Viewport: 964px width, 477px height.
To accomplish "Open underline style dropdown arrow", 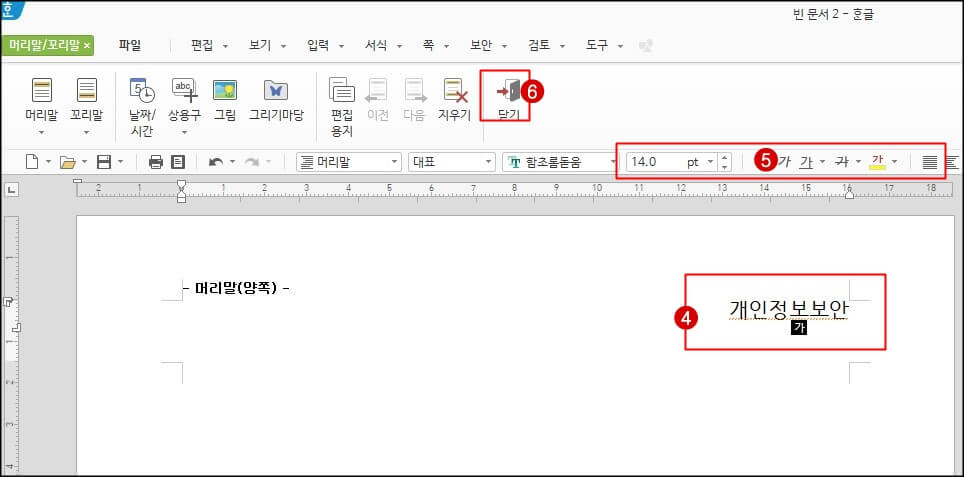I will point(822,162).
